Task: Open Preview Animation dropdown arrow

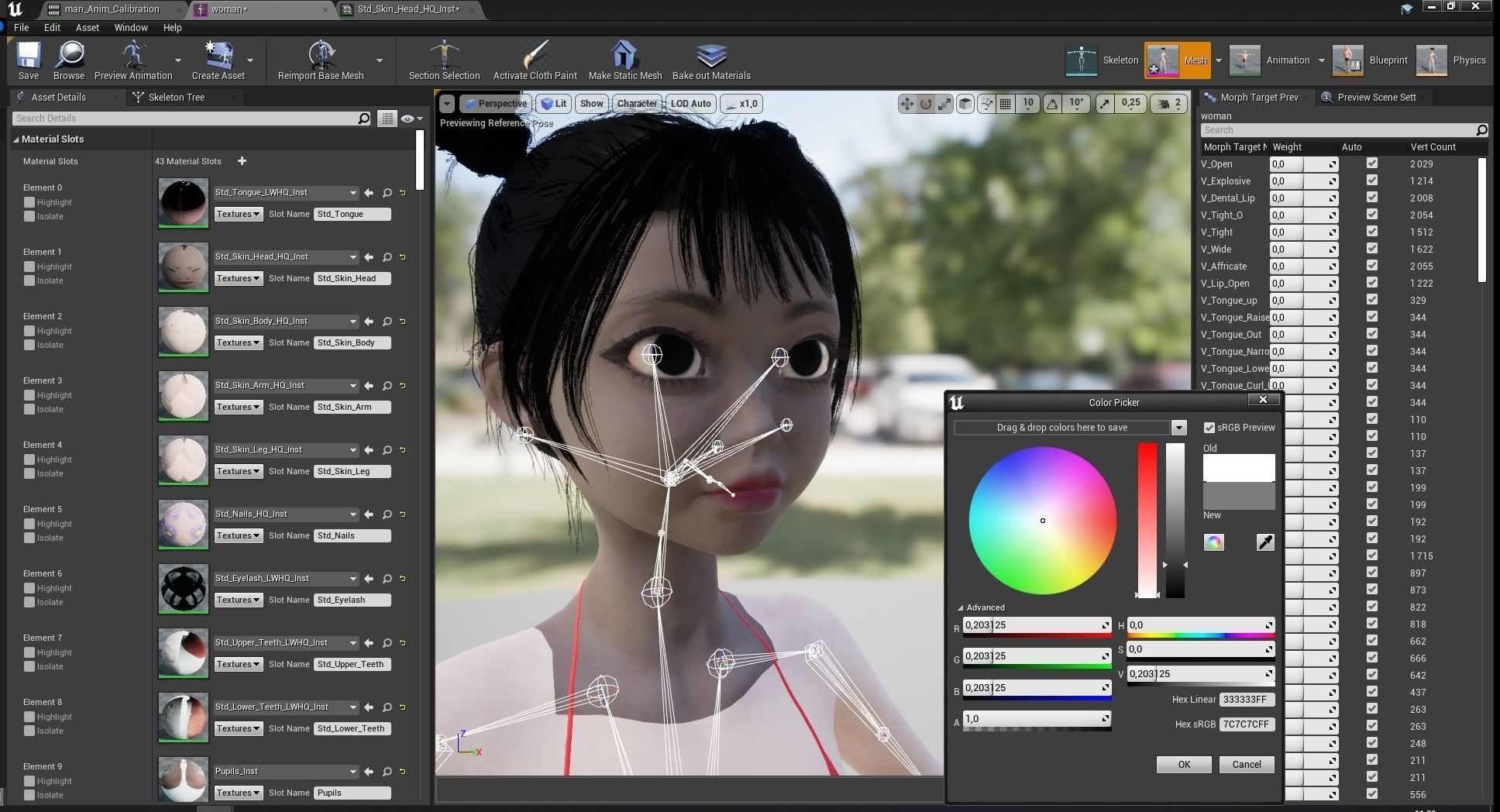Action: point(177,60)
